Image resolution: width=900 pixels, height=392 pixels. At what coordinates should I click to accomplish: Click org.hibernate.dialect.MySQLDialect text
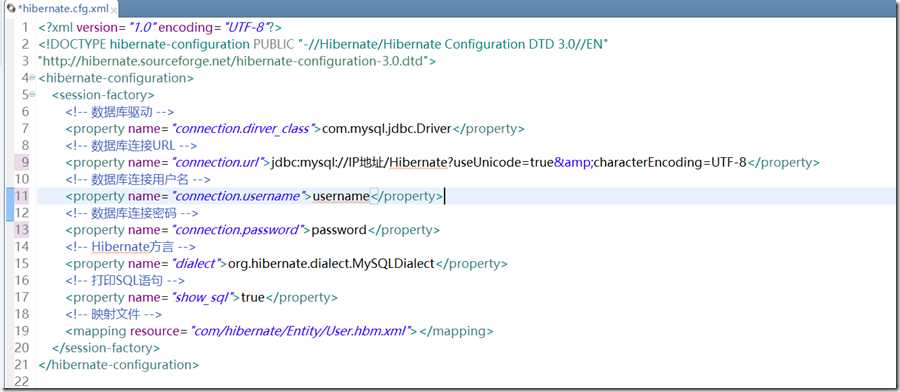point(331,264)
